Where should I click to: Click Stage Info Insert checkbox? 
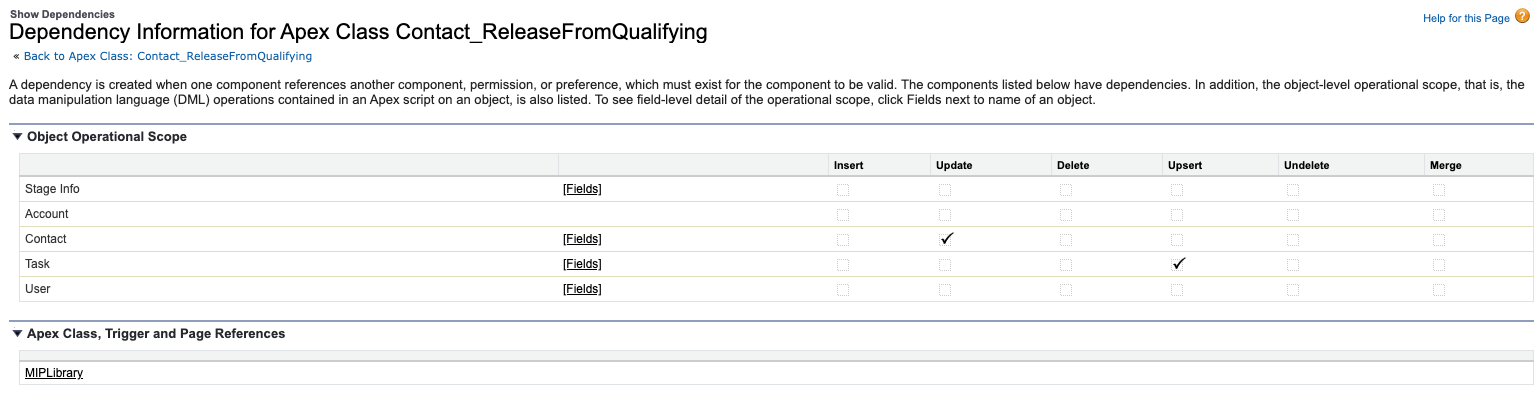tap(843, 189)
